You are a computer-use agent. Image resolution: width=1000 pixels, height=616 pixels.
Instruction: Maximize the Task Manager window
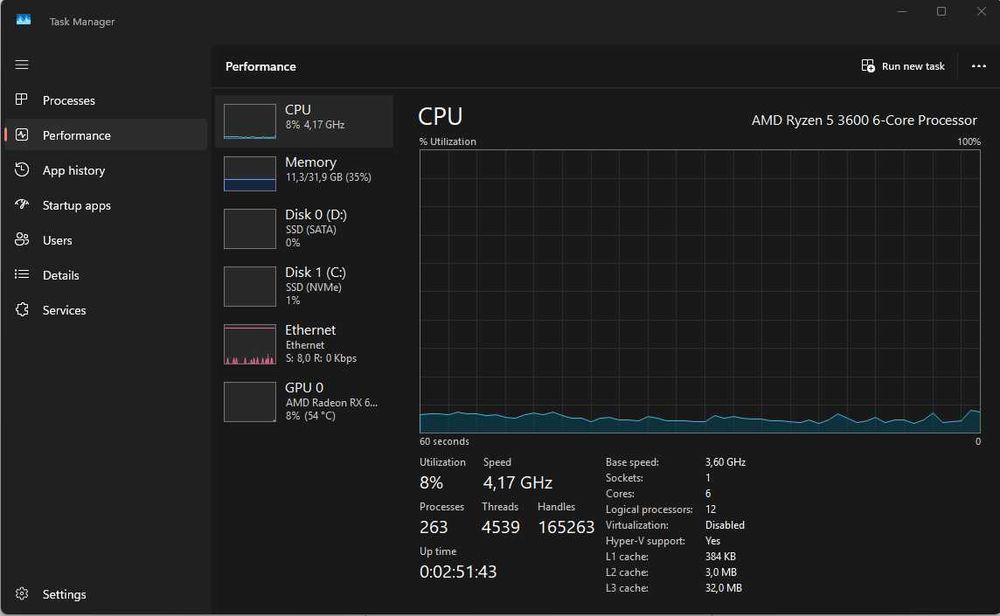coord(941,11)
